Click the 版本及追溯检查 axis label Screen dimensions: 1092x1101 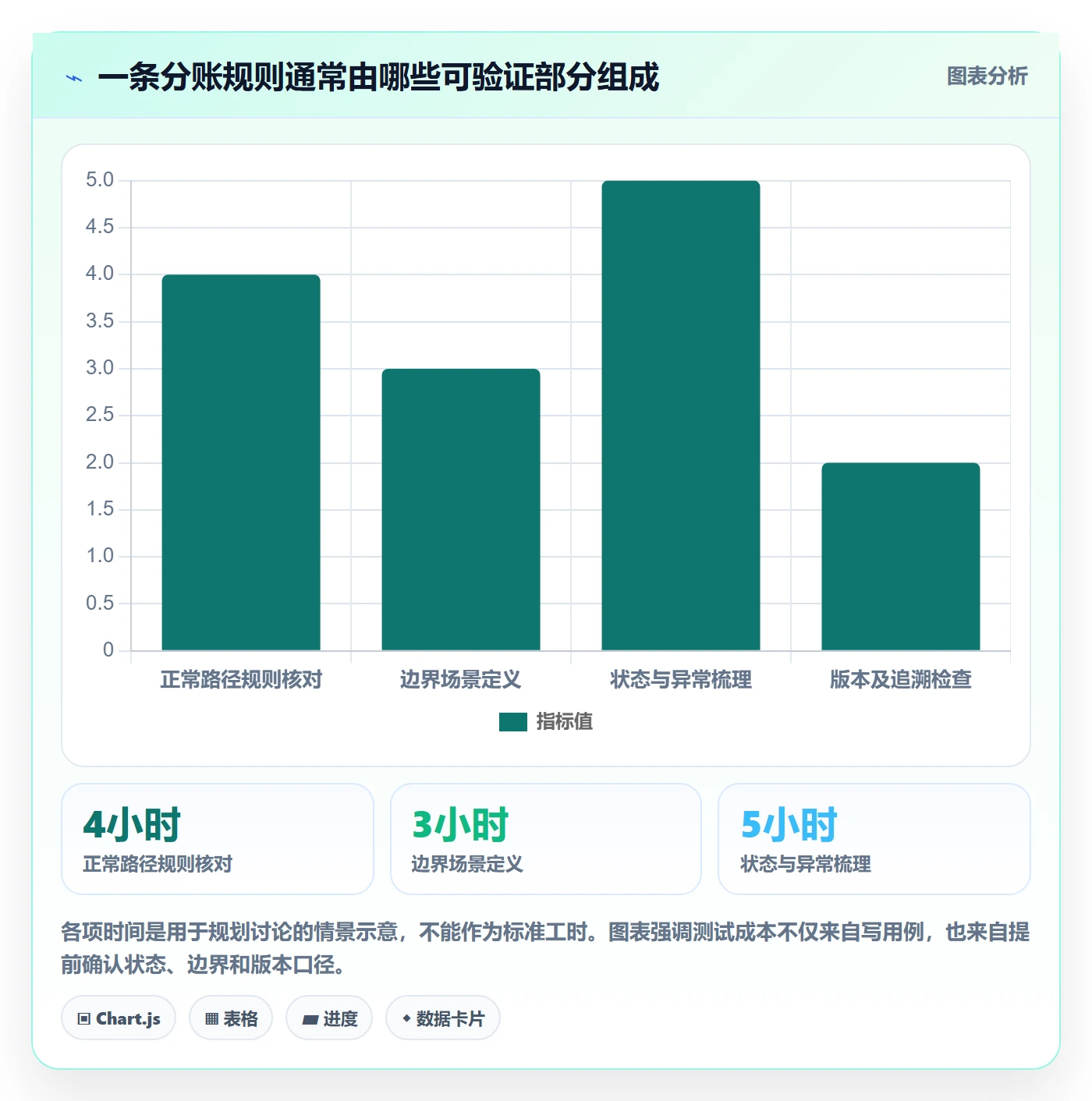[x=901, y=680]
